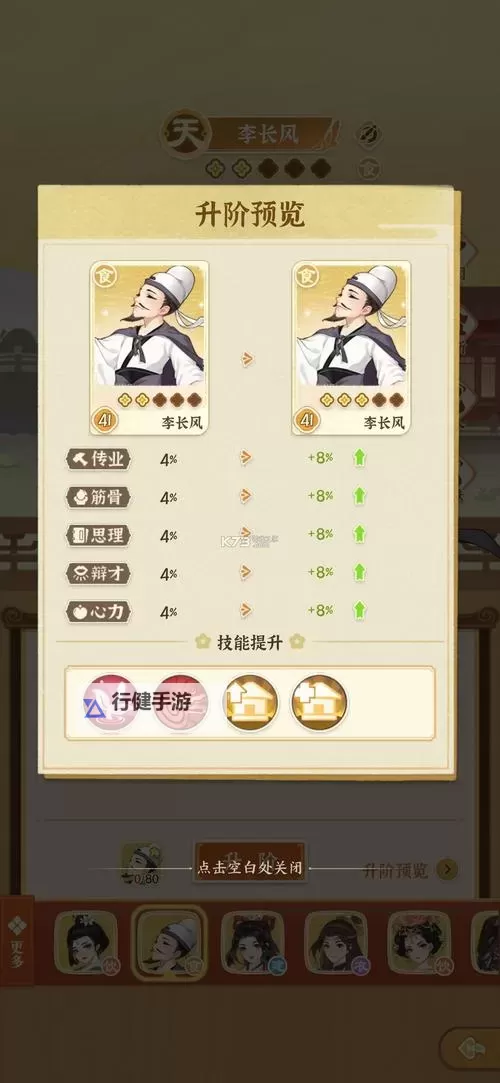Tap the 传业 attribute icon label
Screen dimensions: 500x1083
98,459
